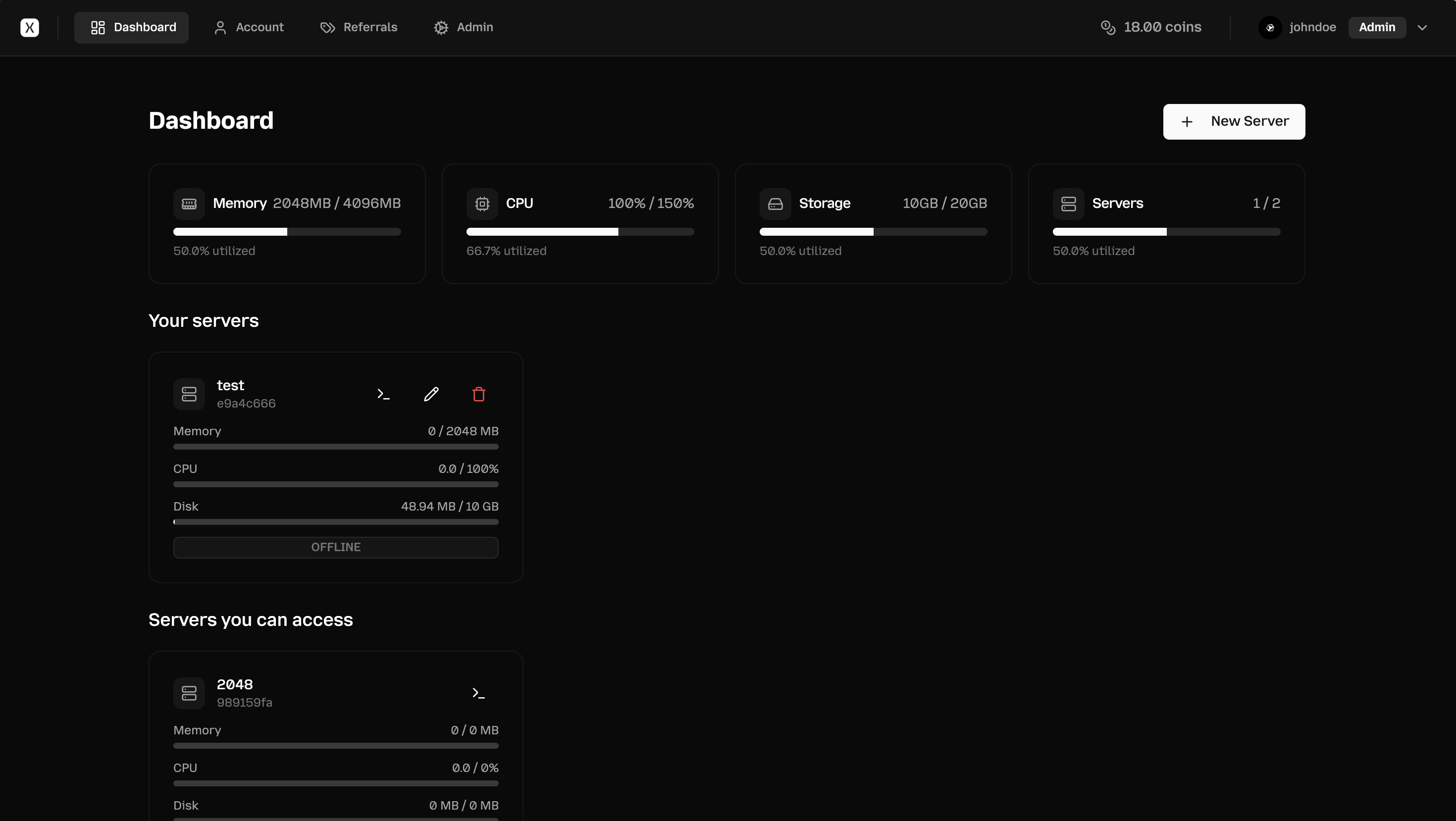1456x821 pixels.
Task: Click the New Server button
Action: click(x=1233, y=121)
